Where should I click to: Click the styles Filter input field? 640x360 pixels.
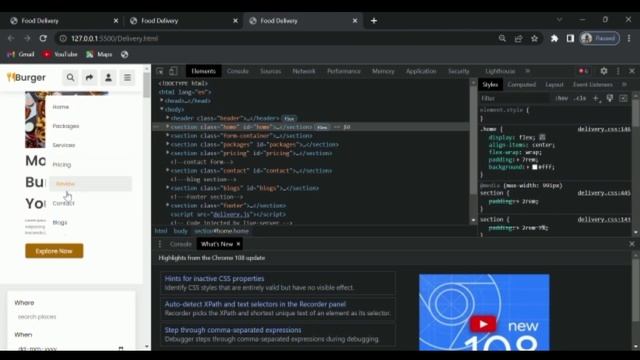coord(515,98)
